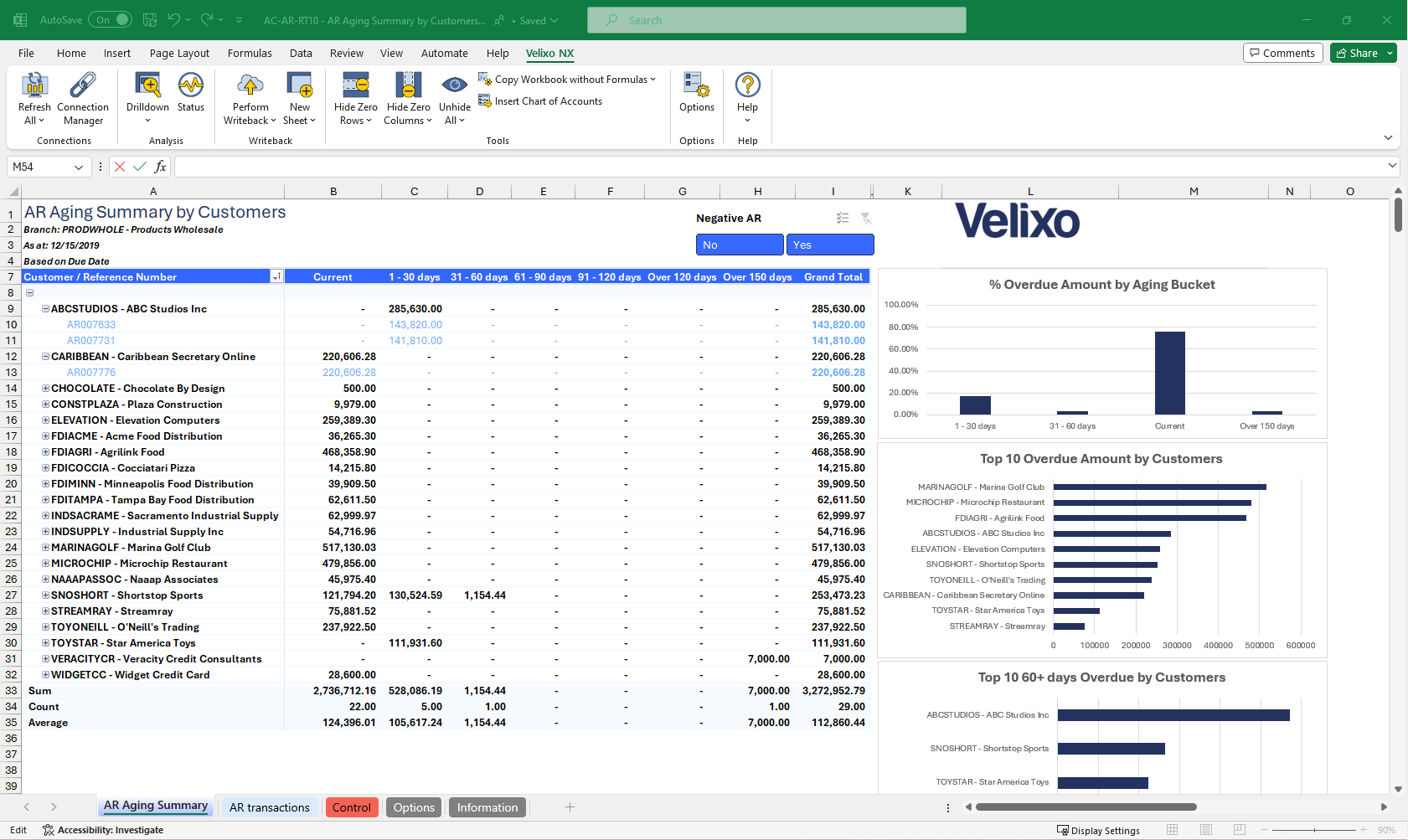The width and height of the screenshot is (1408, 840).
Task: Click the Undo icon
Action: (x=173, y=20)
